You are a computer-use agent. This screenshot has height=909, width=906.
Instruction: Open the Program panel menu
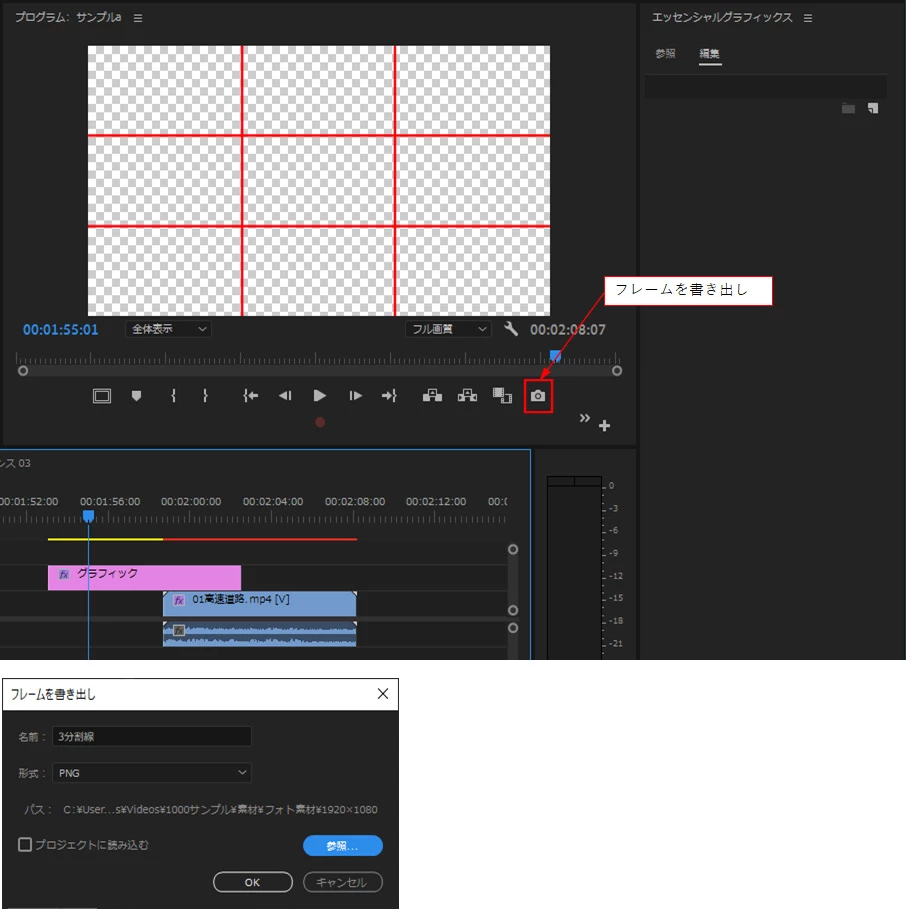pyautogui.click(x=138, y=18)
